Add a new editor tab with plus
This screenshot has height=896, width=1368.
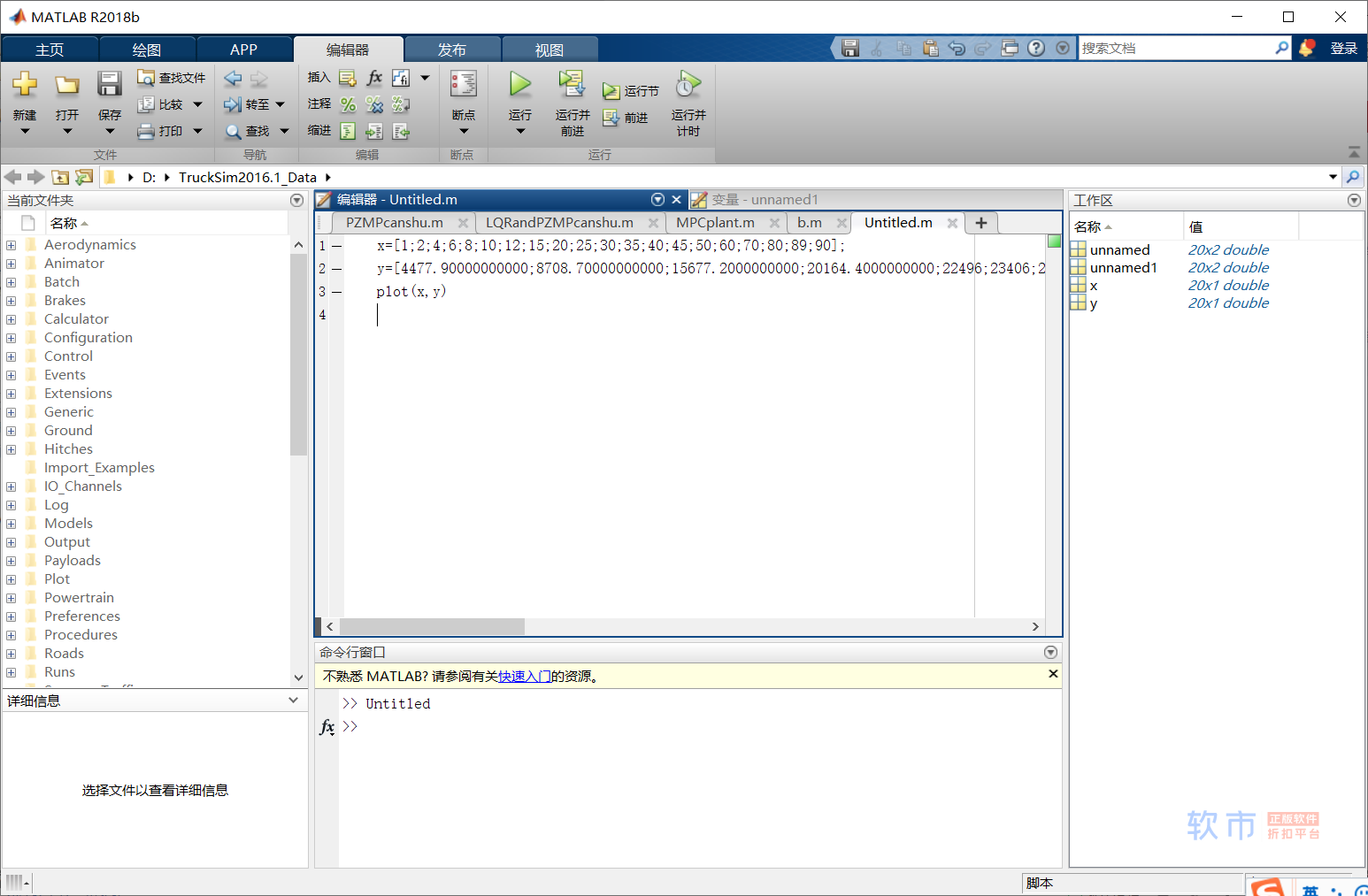(x=981, y=223)
